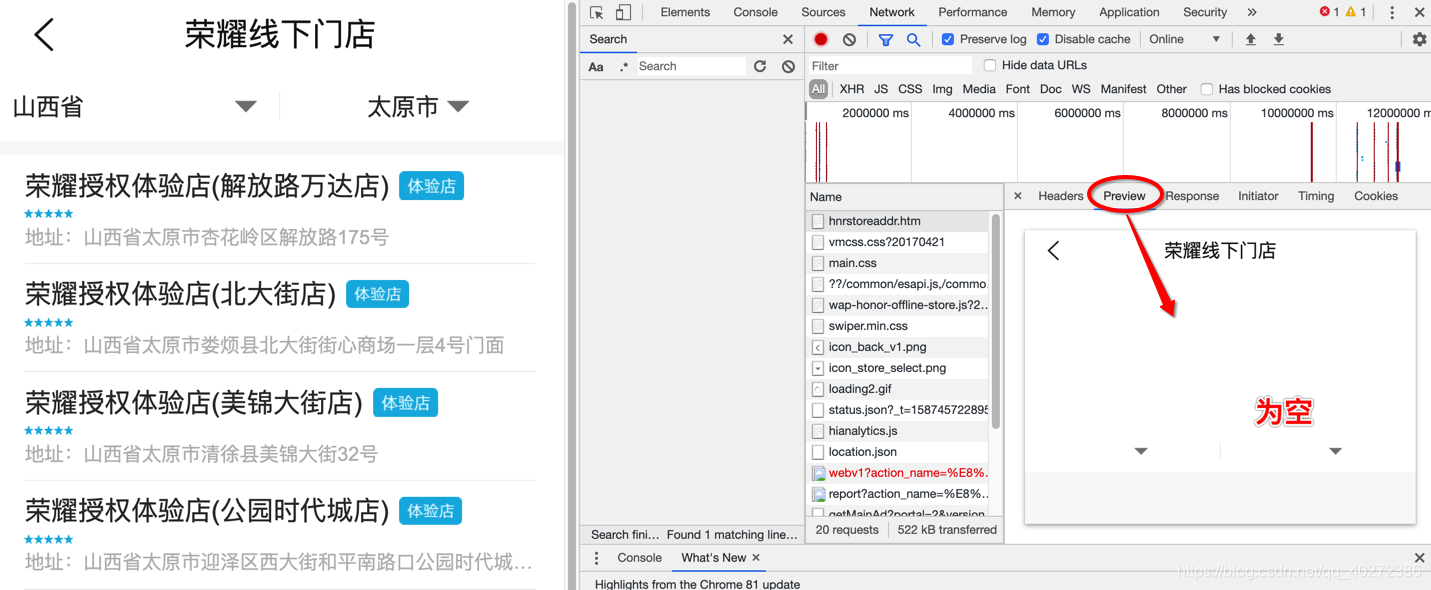
Task: Filter requests by XHR
Action: tap(852, 89)
